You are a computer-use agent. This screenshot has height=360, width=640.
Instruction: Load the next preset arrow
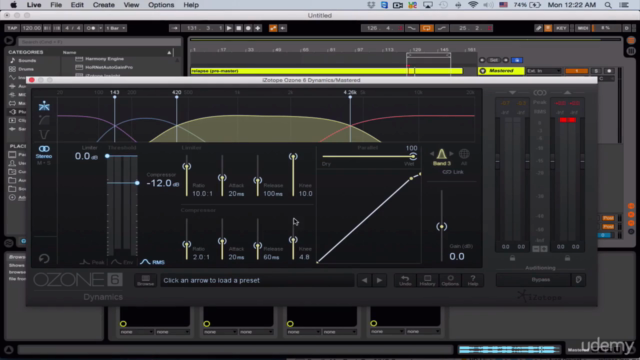[379, 280]
